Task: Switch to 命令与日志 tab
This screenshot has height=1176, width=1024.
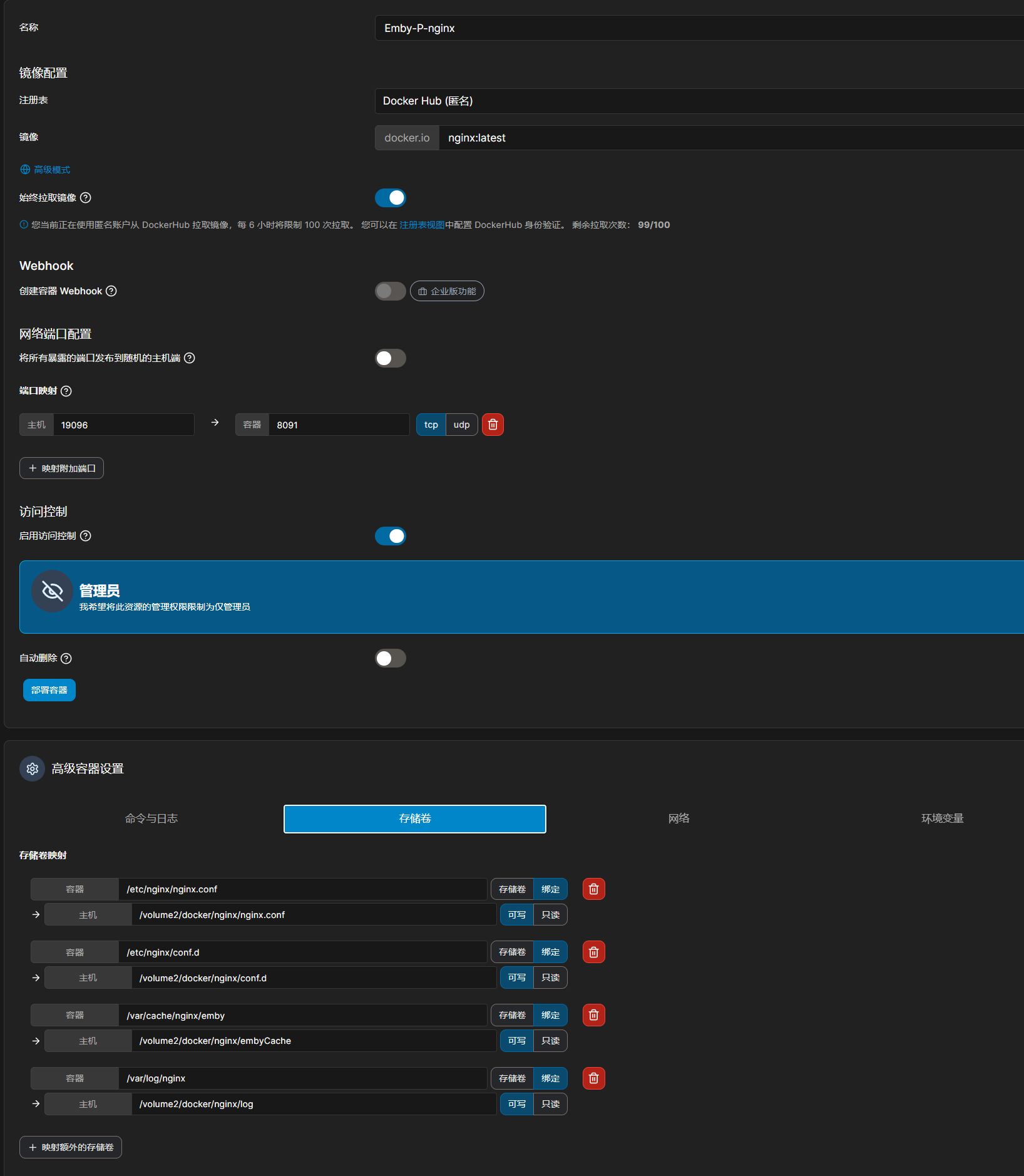Action: 151,819
